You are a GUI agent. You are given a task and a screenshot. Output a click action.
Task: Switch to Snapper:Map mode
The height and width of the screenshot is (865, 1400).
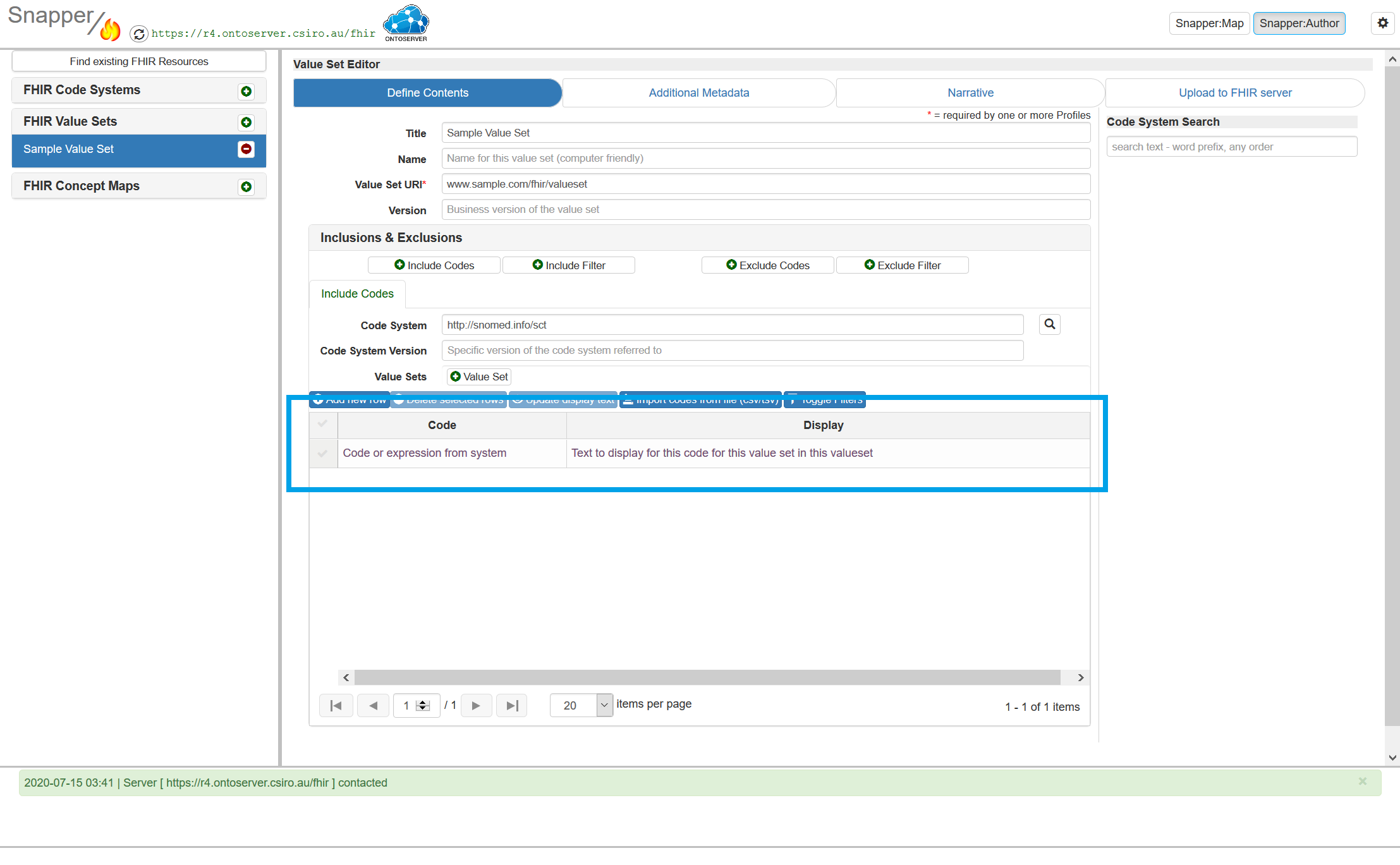[x=1209, y=23]
